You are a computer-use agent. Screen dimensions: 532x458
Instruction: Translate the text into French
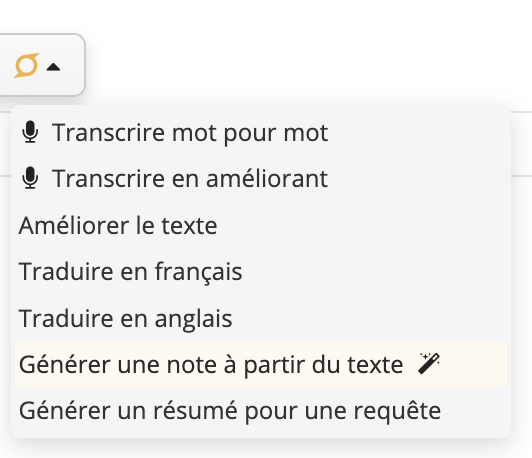261,271
